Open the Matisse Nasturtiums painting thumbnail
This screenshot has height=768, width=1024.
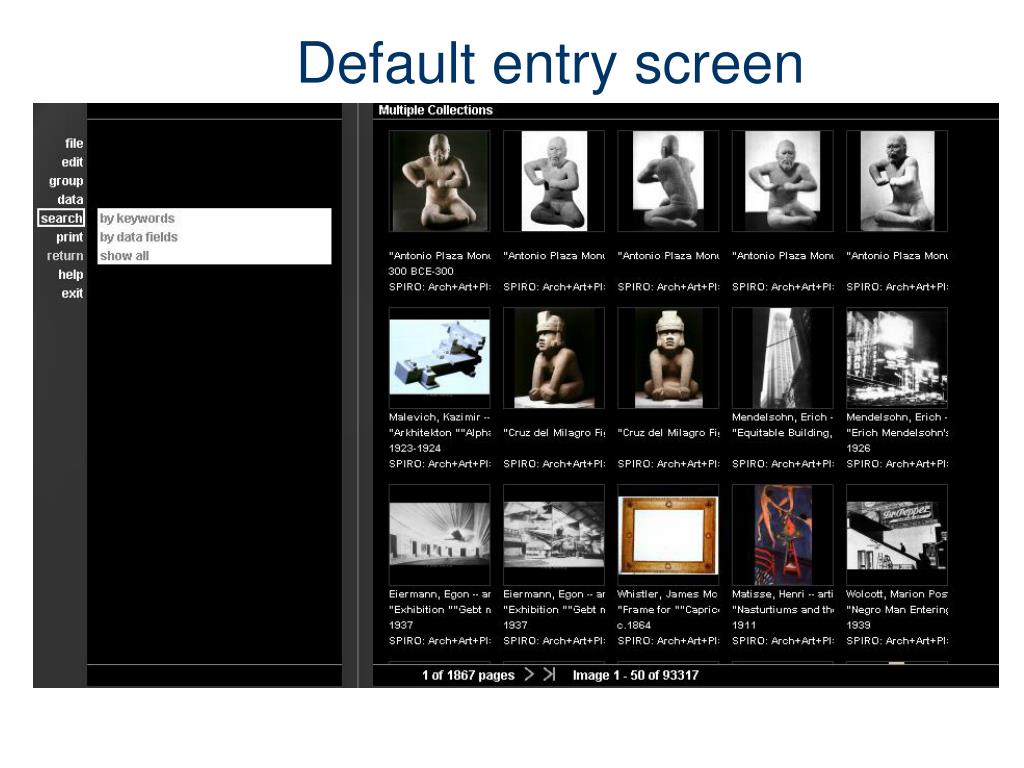coord(782,534)
